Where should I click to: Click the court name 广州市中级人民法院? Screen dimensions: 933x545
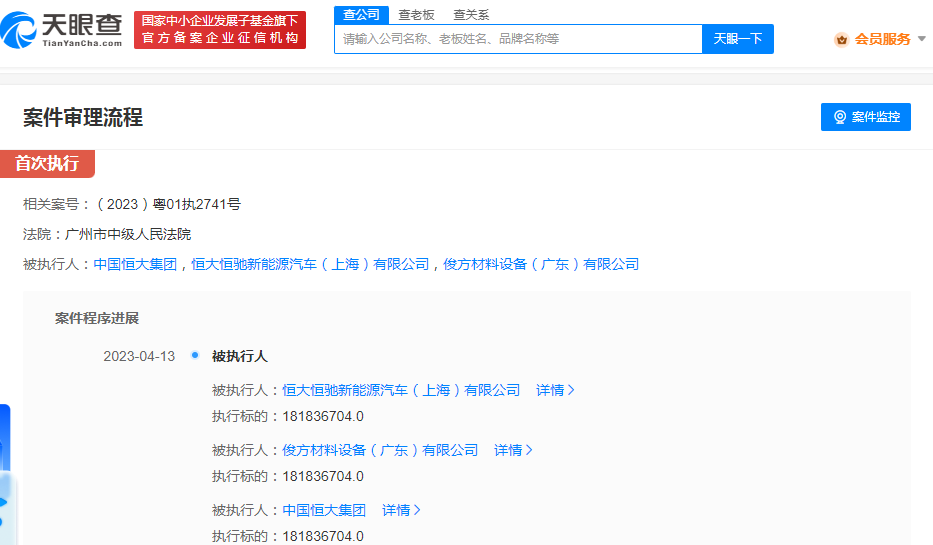point(128,234)
